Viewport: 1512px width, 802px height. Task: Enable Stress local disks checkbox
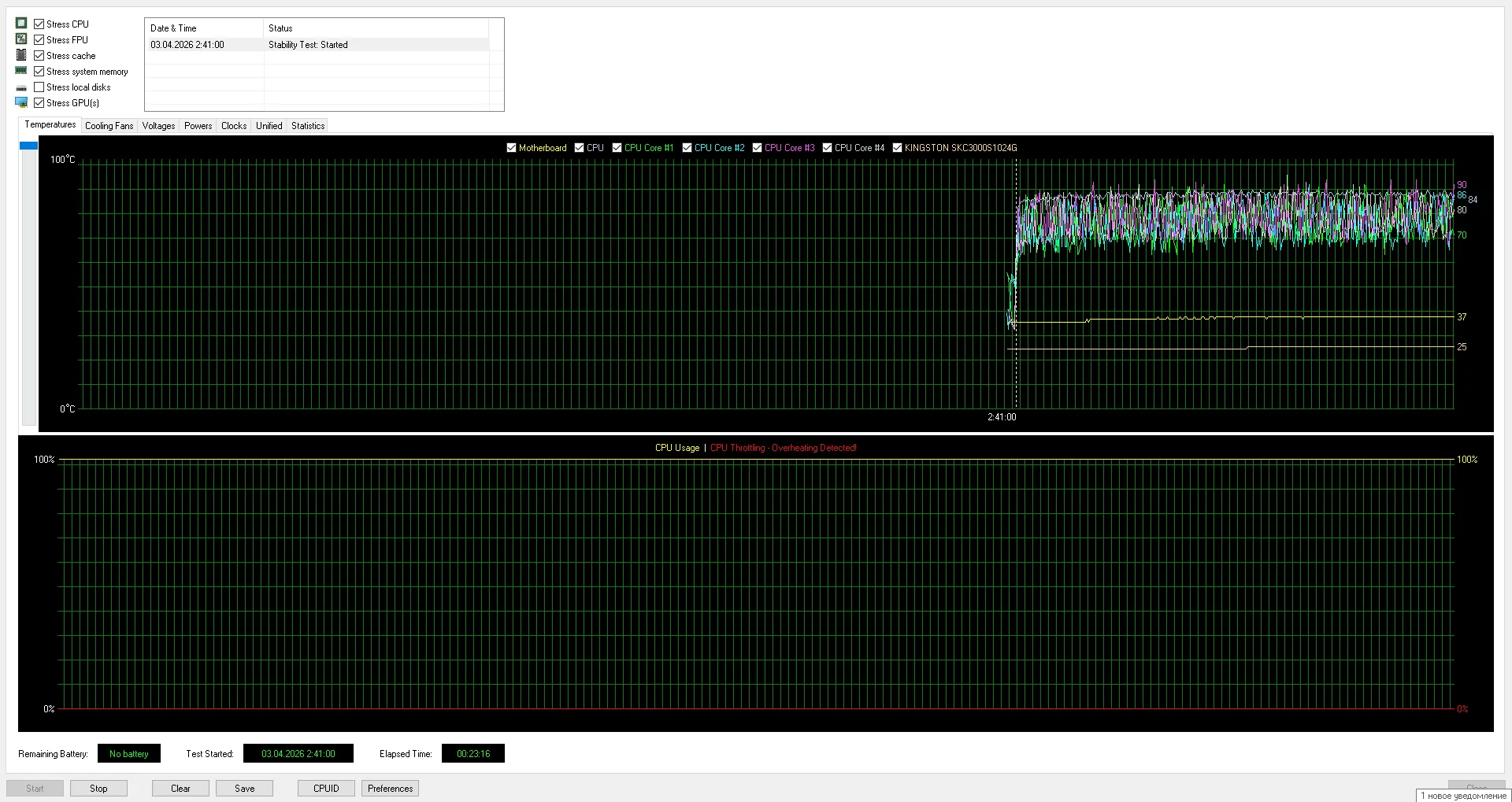pos(39,87)
